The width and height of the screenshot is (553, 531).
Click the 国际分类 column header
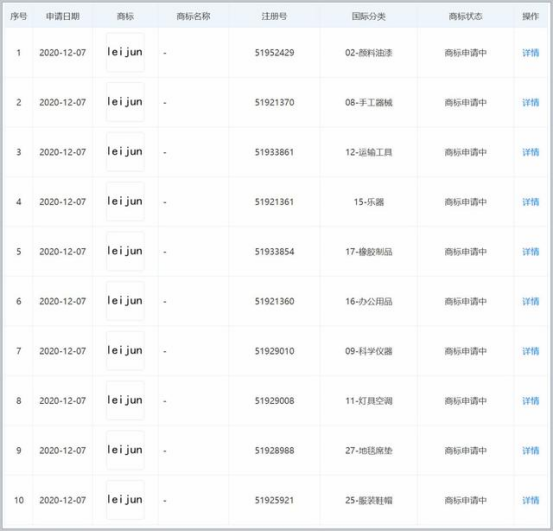coord(369,16)
